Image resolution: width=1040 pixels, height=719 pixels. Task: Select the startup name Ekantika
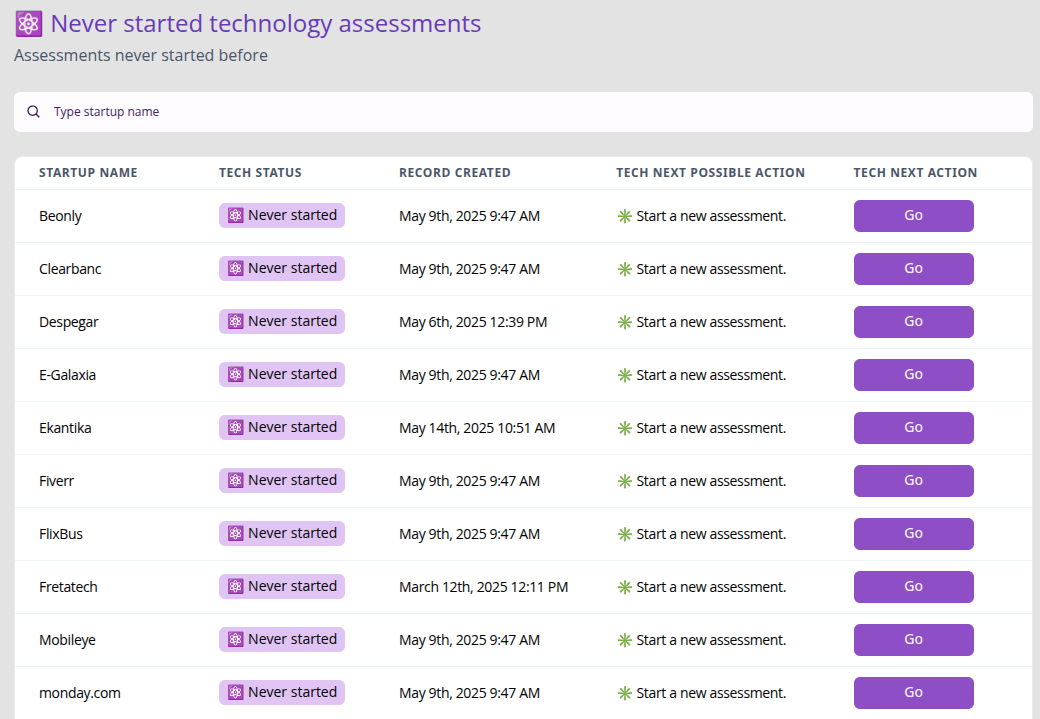click(x=65, y=428)
